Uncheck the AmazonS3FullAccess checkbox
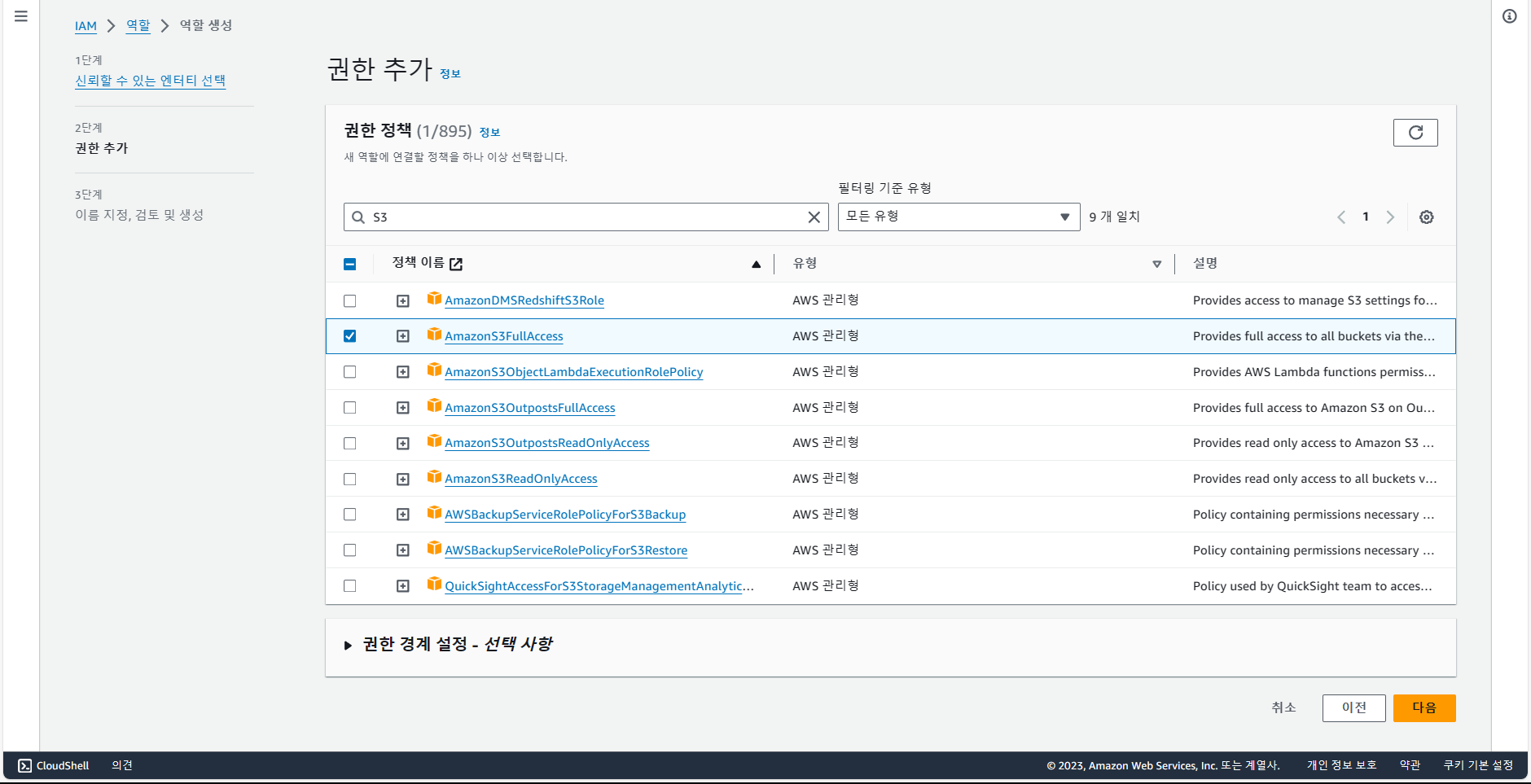Viewport: 1531px width, 784px height. [x=350, y=336]
